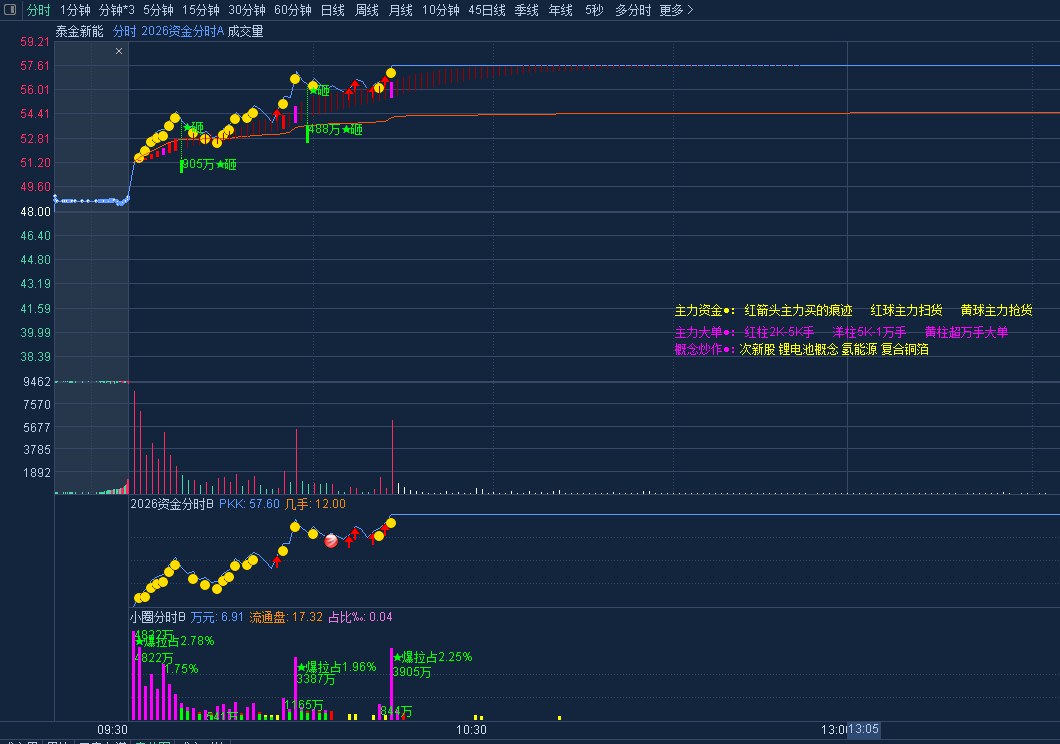Open the 次新股 concept link
The width and height of the screenshot is (1060, 744).
757,349
